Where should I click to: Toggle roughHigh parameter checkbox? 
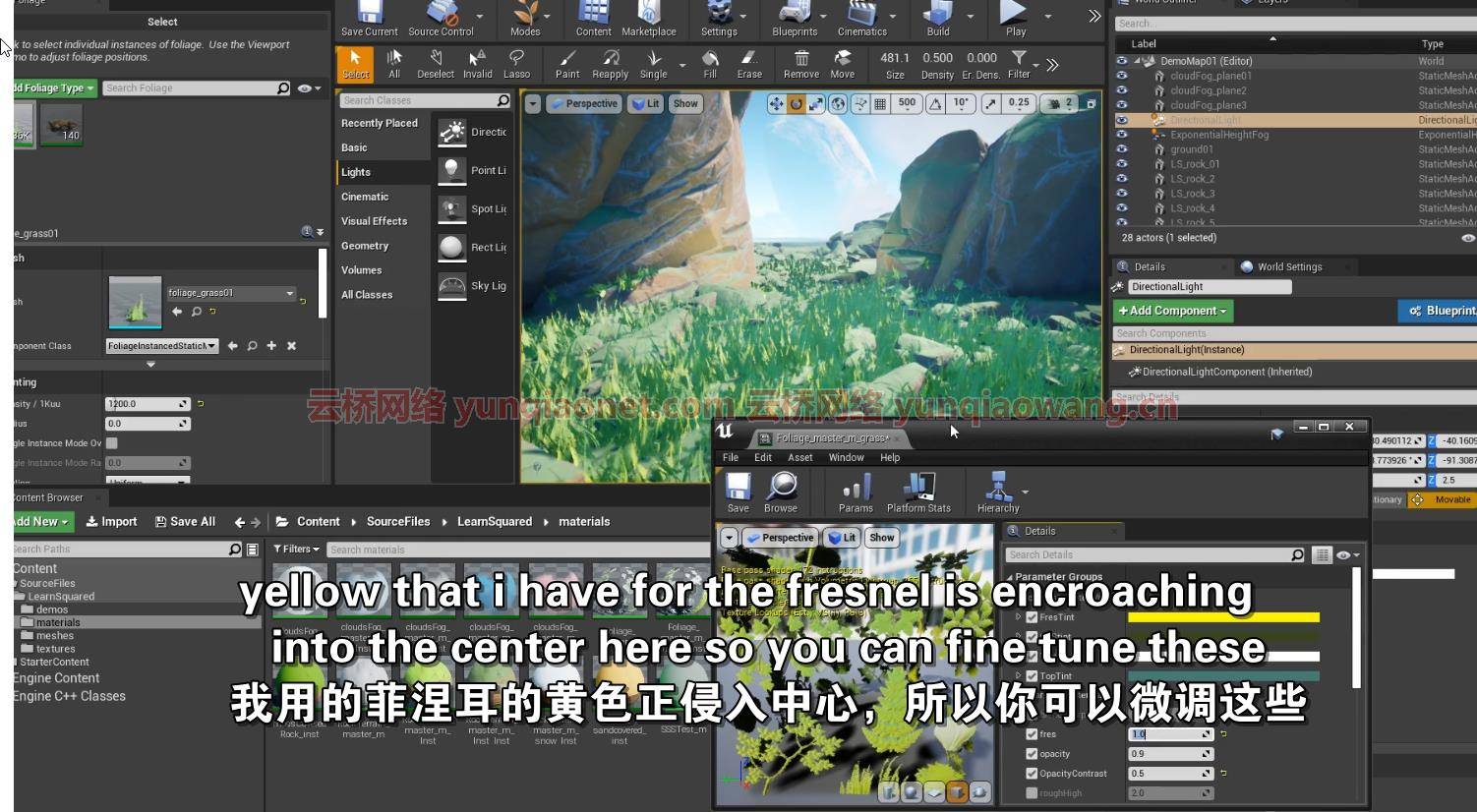[1032, 793]
